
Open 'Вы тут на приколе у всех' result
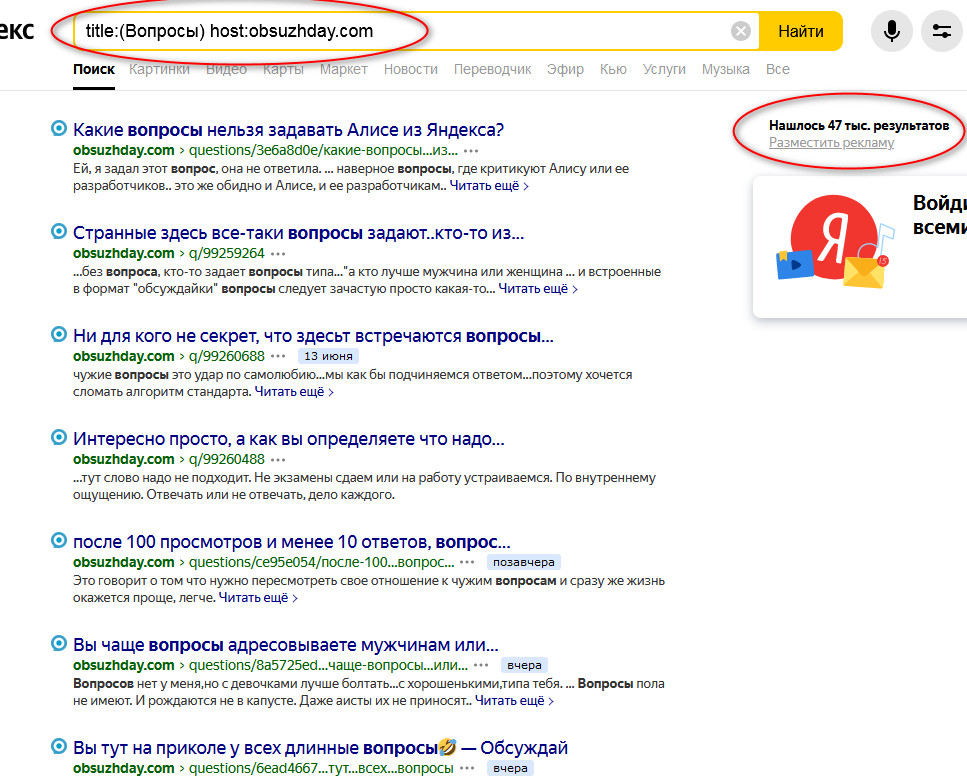coord(320,747)
